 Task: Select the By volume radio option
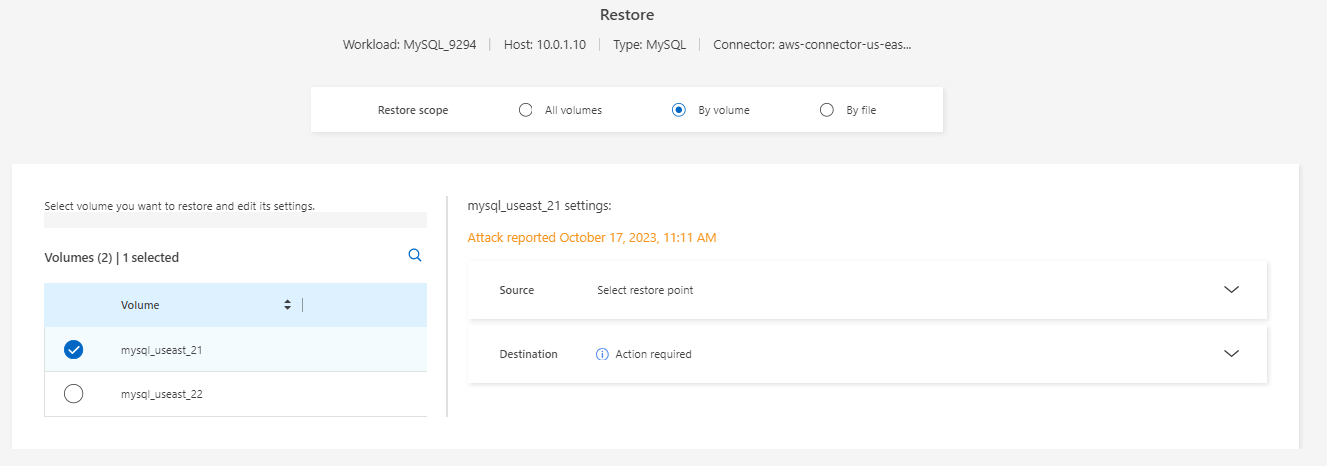pos(679,110)
